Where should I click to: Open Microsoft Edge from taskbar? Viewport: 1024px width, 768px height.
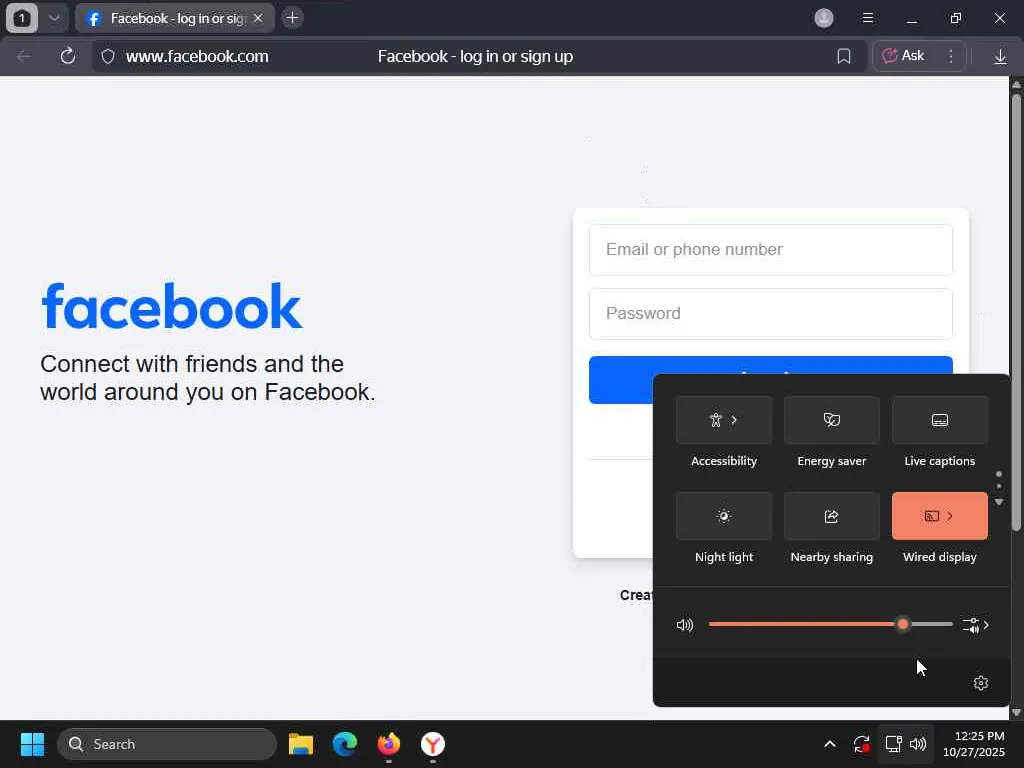(345, 744)
